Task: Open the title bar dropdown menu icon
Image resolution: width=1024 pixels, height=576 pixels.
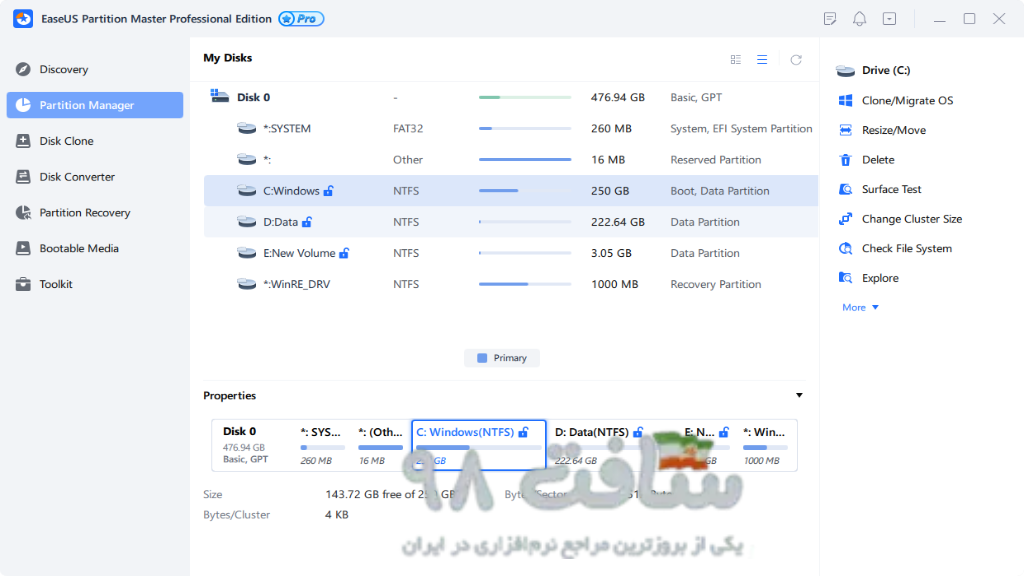Action: (x=889, y=19)
